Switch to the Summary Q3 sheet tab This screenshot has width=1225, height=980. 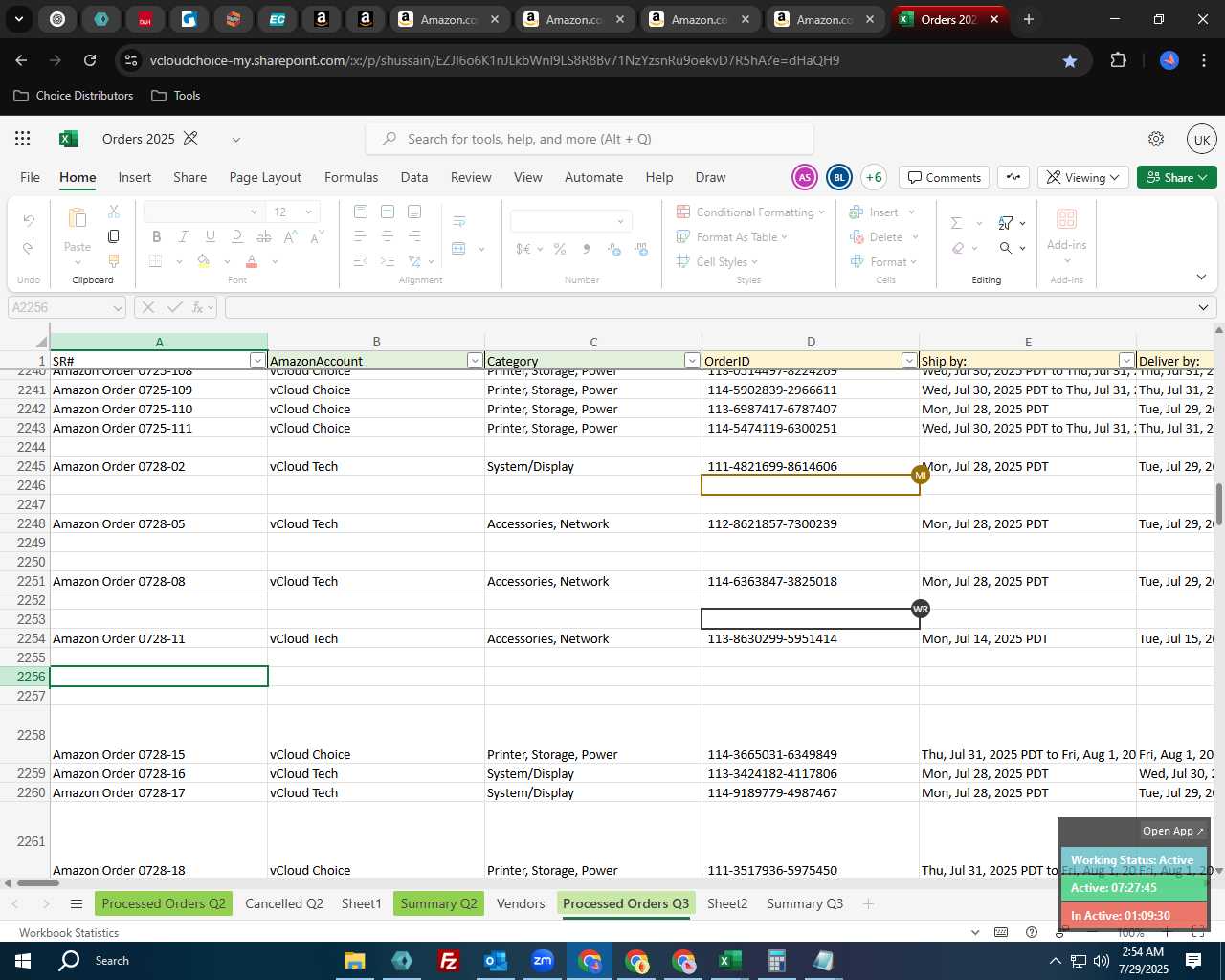pyautogui.click(x=805, y=903)
